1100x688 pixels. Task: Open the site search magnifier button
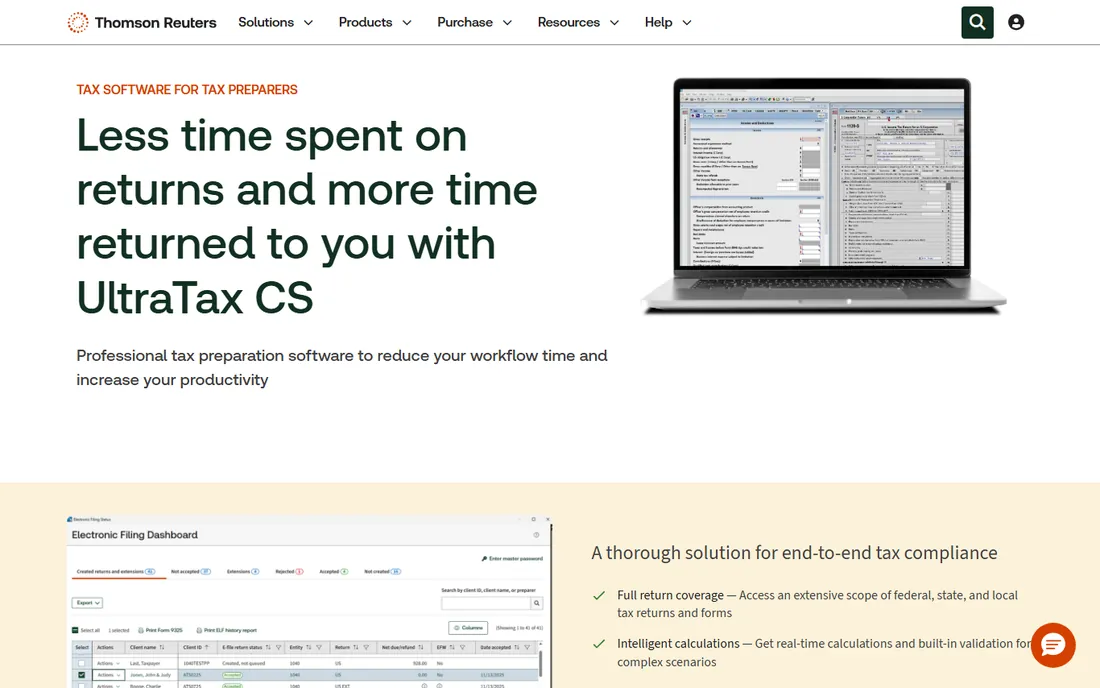977,22
